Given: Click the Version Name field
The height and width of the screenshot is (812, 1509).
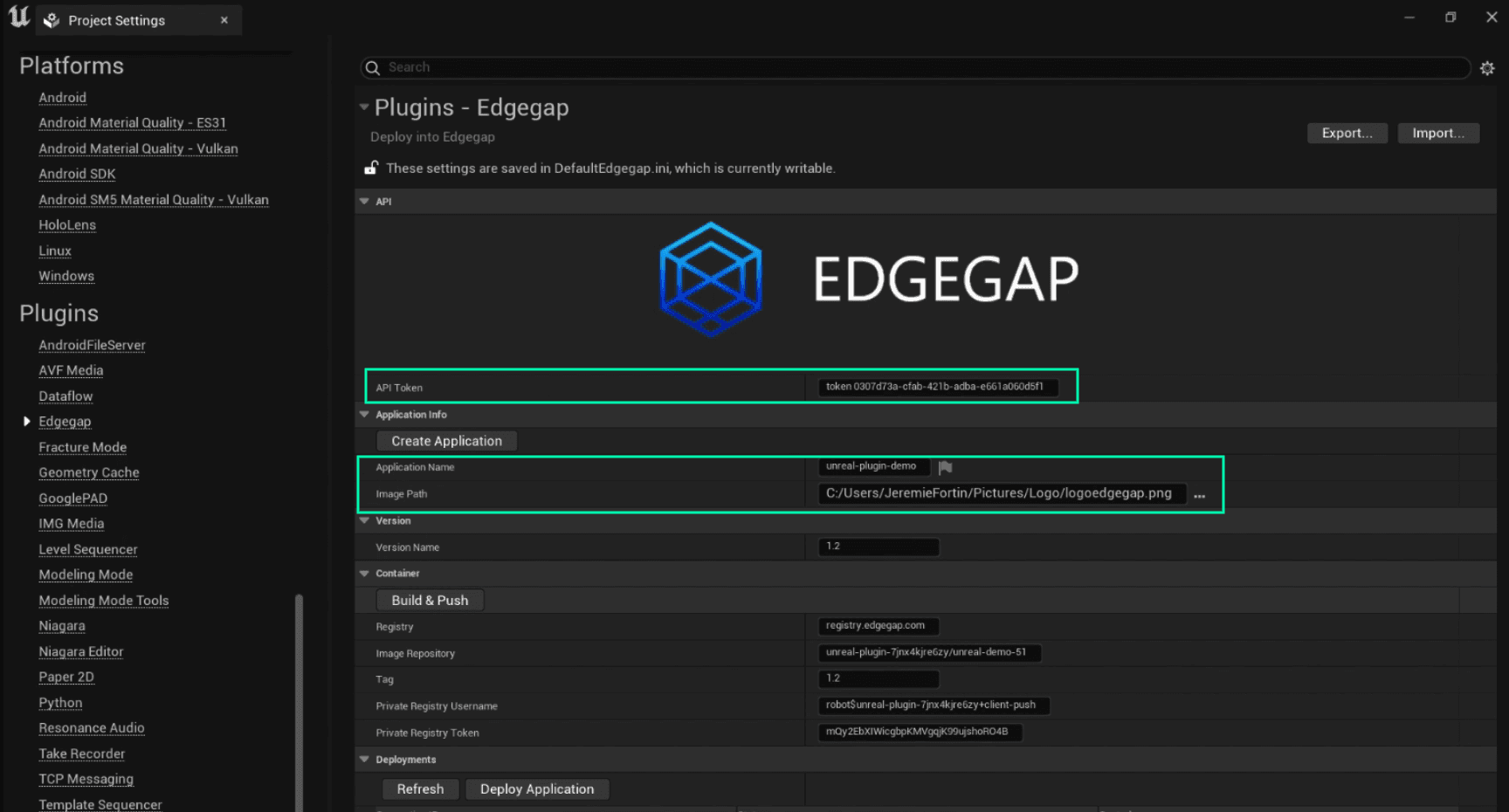Looking at the screenshot, I should coord(879,547).
